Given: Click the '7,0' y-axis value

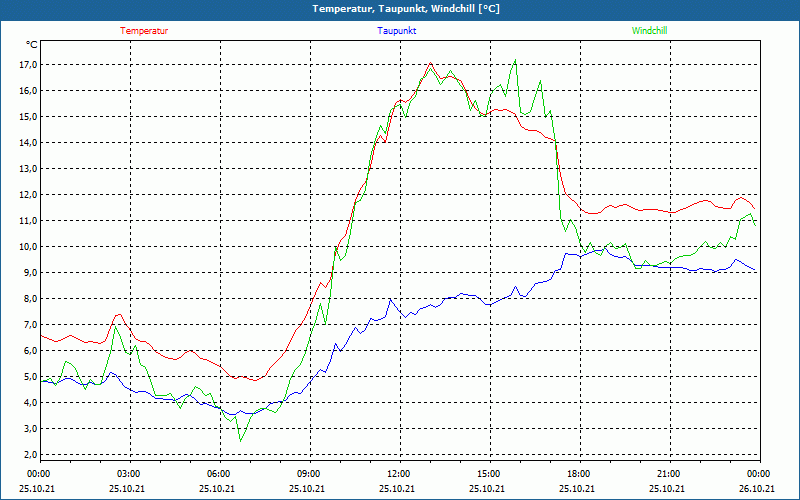Looking at the screenshot, I should point(30,325).
